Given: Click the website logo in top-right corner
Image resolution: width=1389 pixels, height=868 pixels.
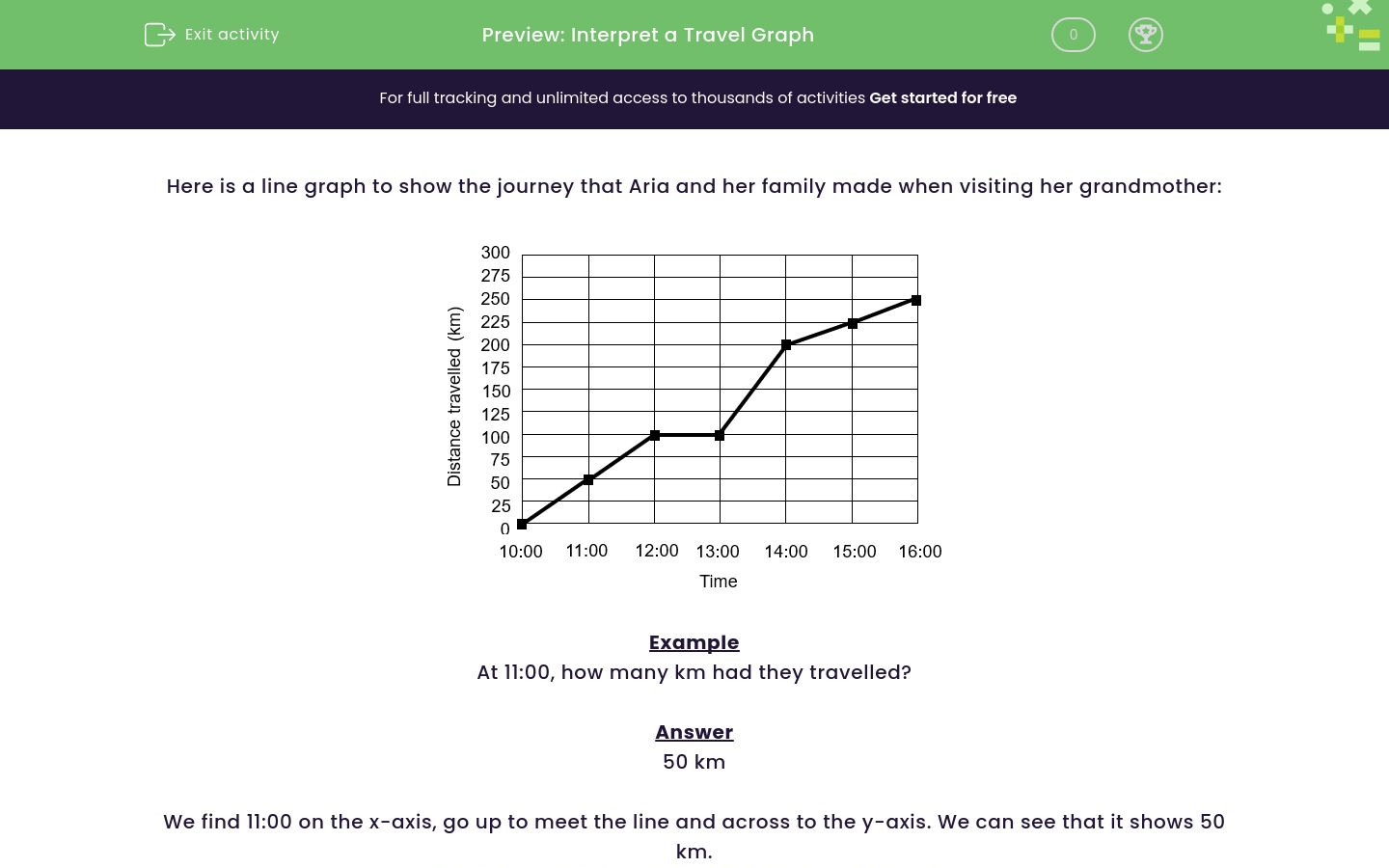Looking at the screenshot, I should click(x=1349, y=27).
